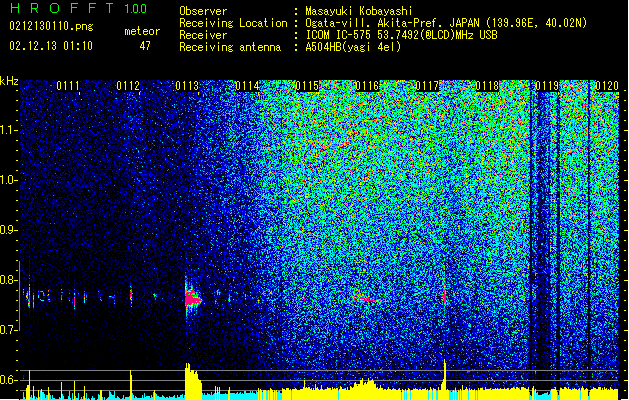Click the 0.9 frequency axis label
The image size is (629, 400).
9,230
